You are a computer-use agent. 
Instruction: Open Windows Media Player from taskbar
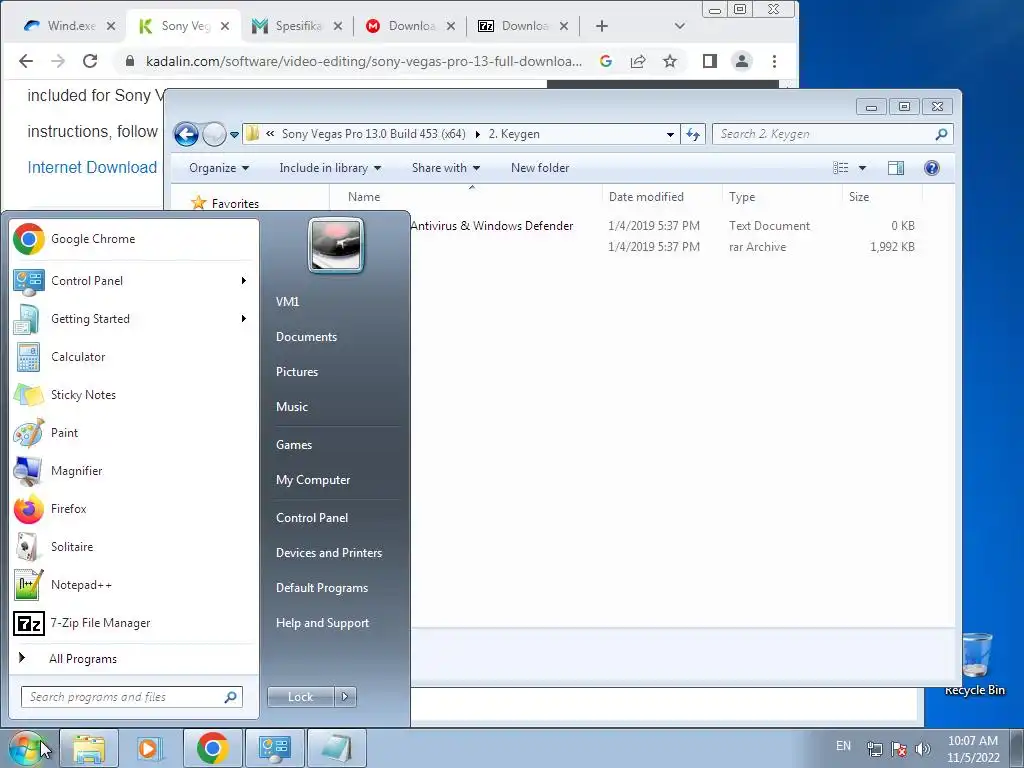tap(149, 748)
